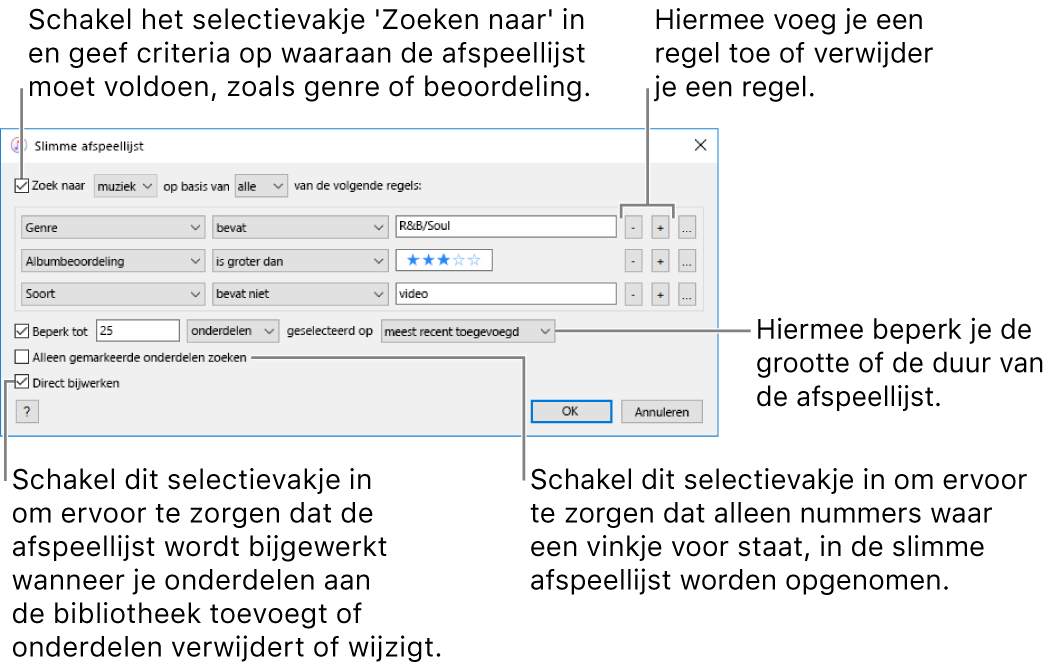Remove the Soort rule with minus button

(633, 293)
